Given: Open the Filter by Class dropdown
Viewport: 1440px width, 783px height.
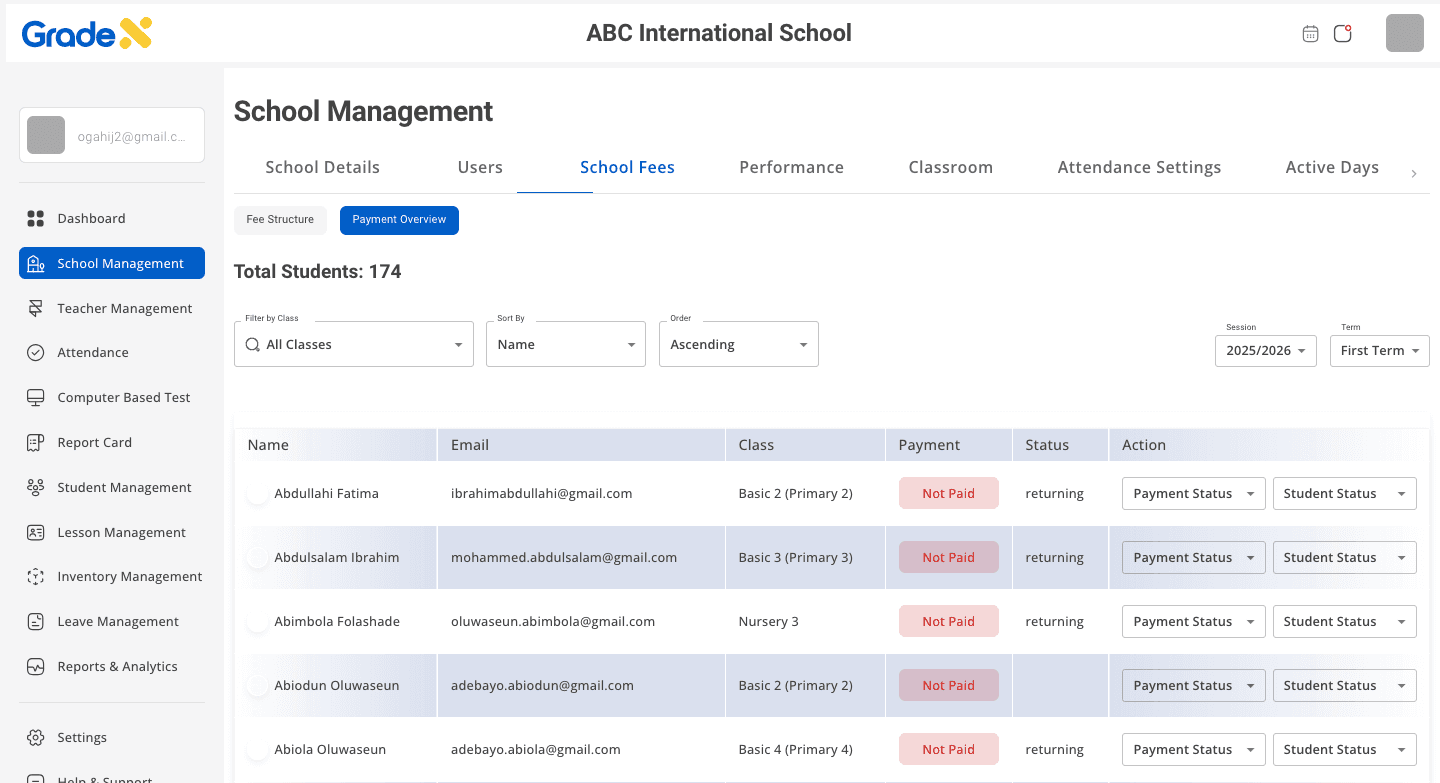Looking at the screenshot, I should click(353, 344).
